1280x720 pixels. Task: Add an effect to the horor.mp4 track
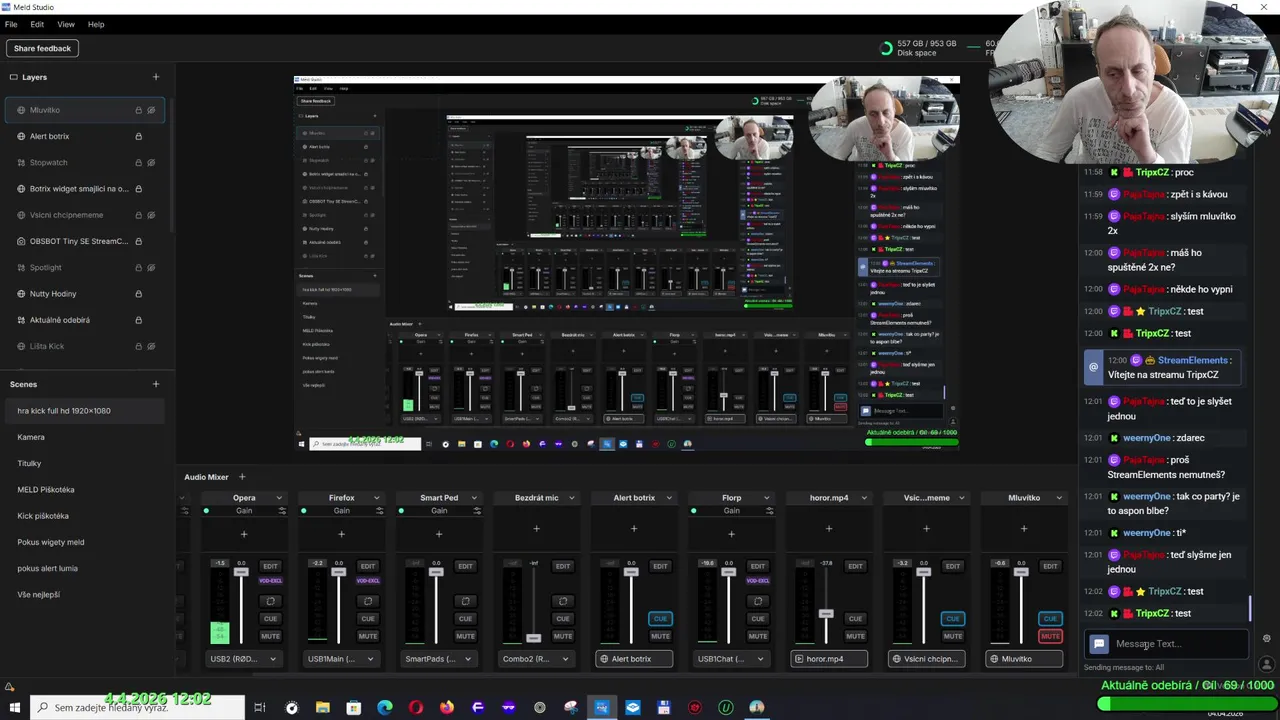(x=829, y=528)
